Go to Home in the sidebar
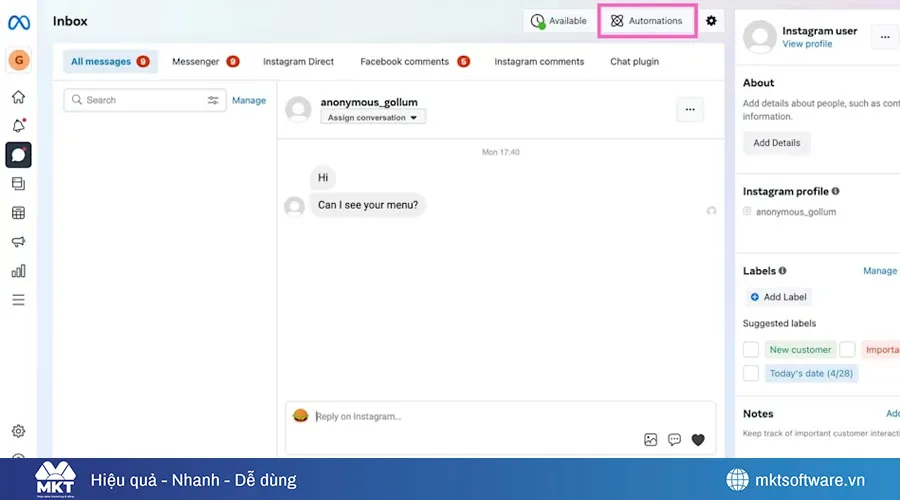The height and width of the screenshot is (500, 900). [x=18, y=97]
